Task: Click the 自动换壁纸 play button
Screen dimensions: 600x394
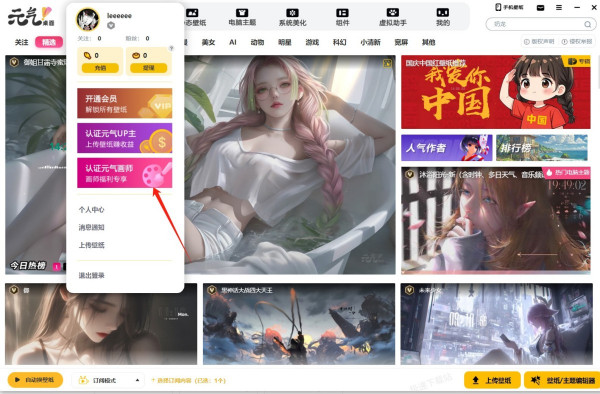Action: (x=35, y=380)
